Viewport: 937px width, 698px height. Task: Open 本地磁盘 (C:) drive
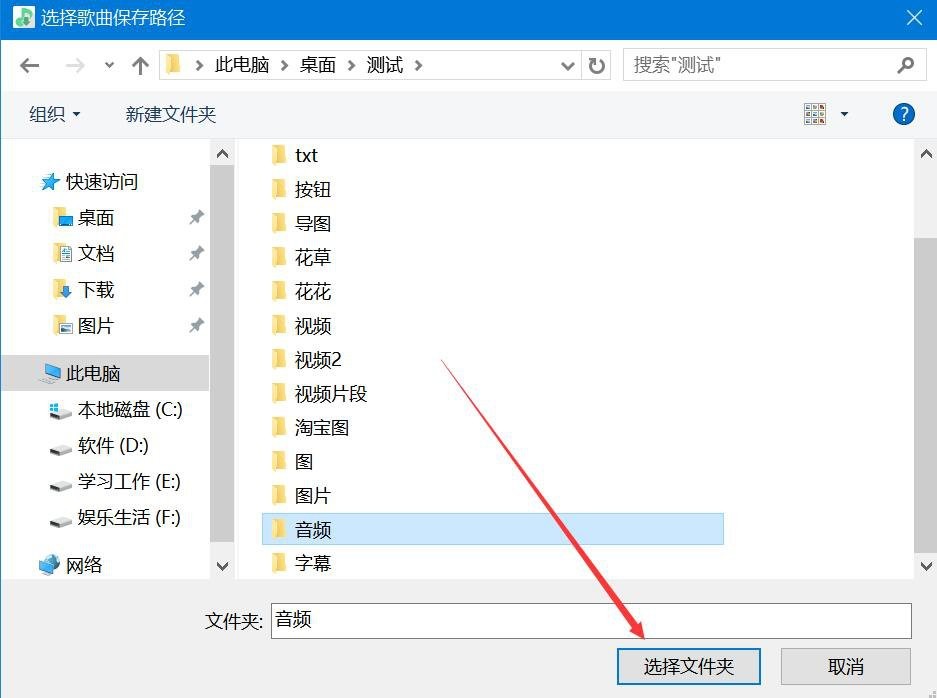coord(130,409)
